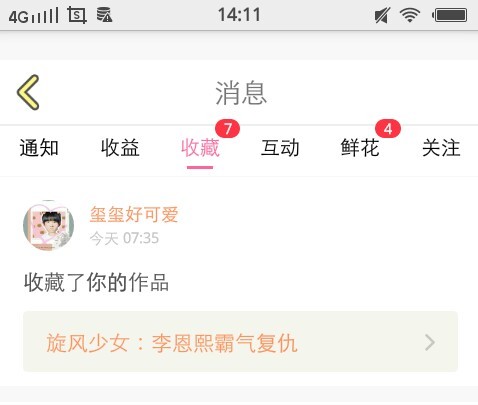Switch to the 收益 tab
478x405 pixels.
coord(120,148)
